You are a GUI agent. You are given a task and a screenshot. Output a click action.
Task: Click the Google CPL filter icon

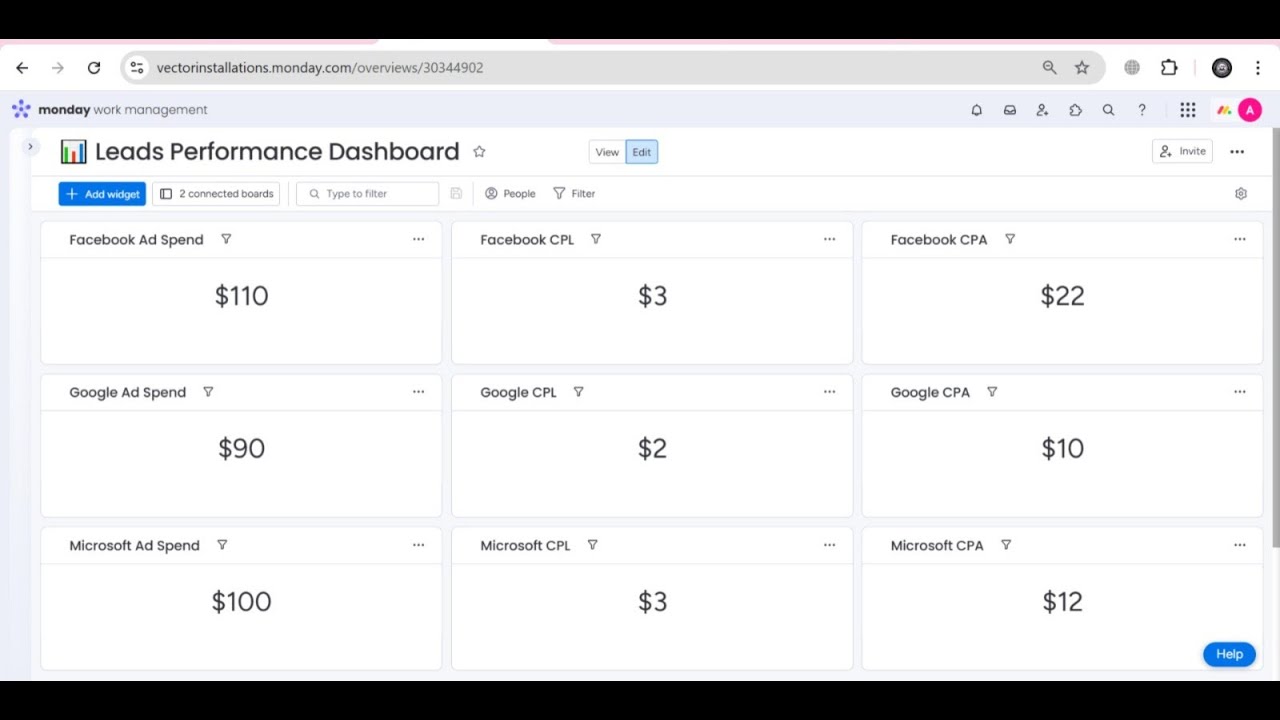click(578, 392)
